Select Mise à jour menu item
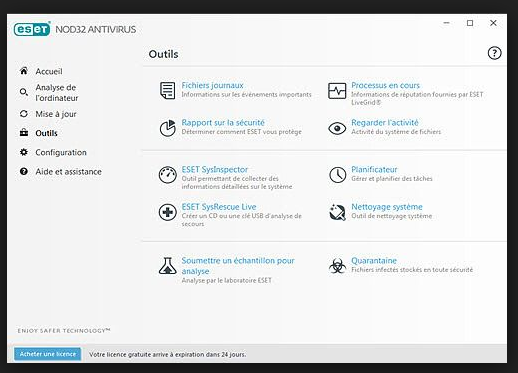Viewport: 518px width, 373px height. 56,114
